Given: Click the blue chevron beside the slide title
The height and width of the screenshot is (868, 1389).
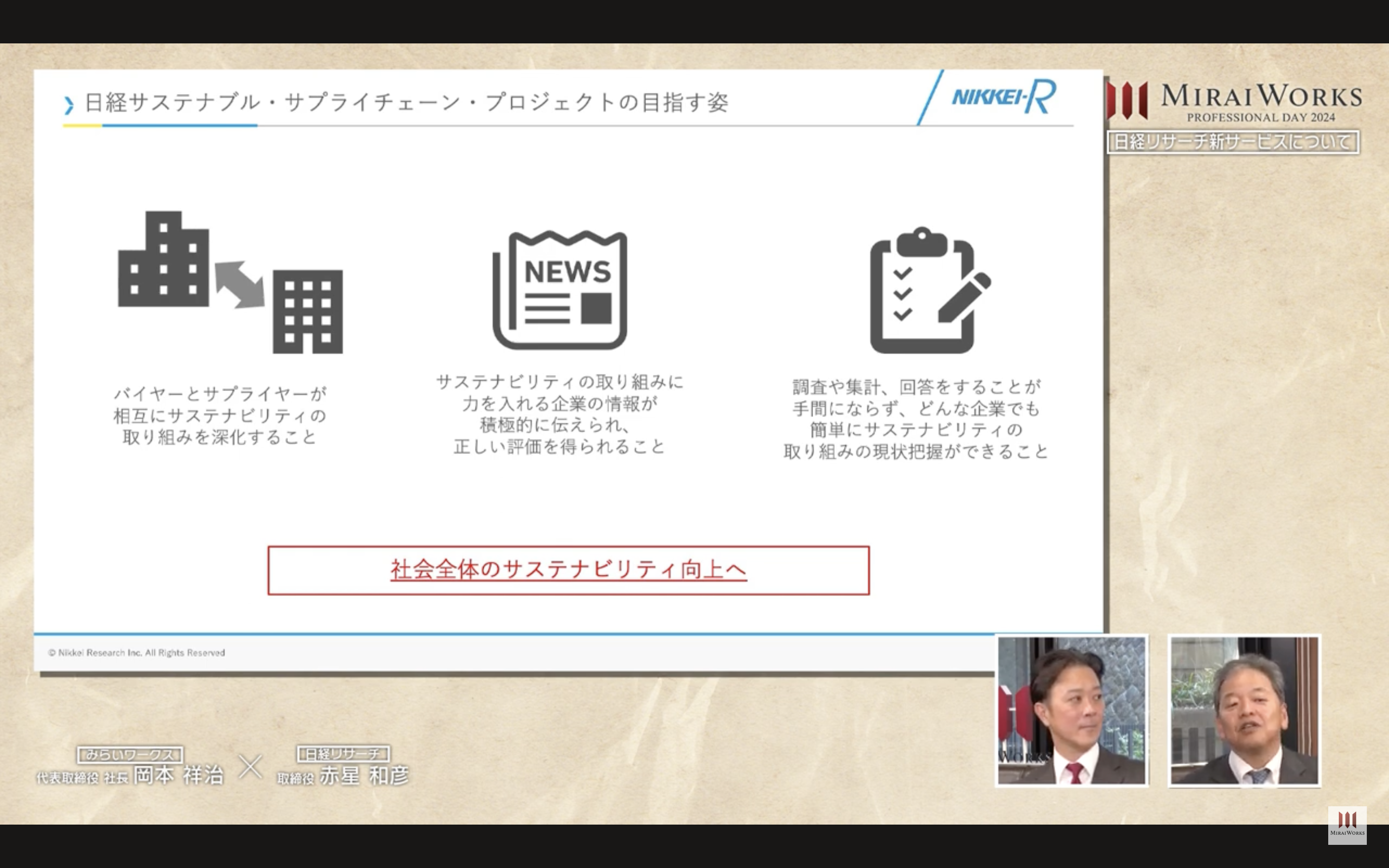Looking at the screenshot, I should [x=69, y=105].
